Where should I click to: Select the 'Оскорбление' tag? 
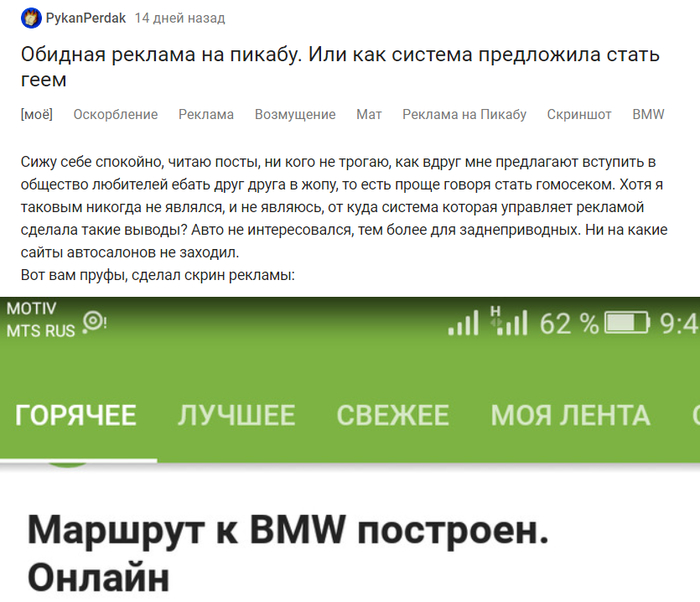point(116,114)
